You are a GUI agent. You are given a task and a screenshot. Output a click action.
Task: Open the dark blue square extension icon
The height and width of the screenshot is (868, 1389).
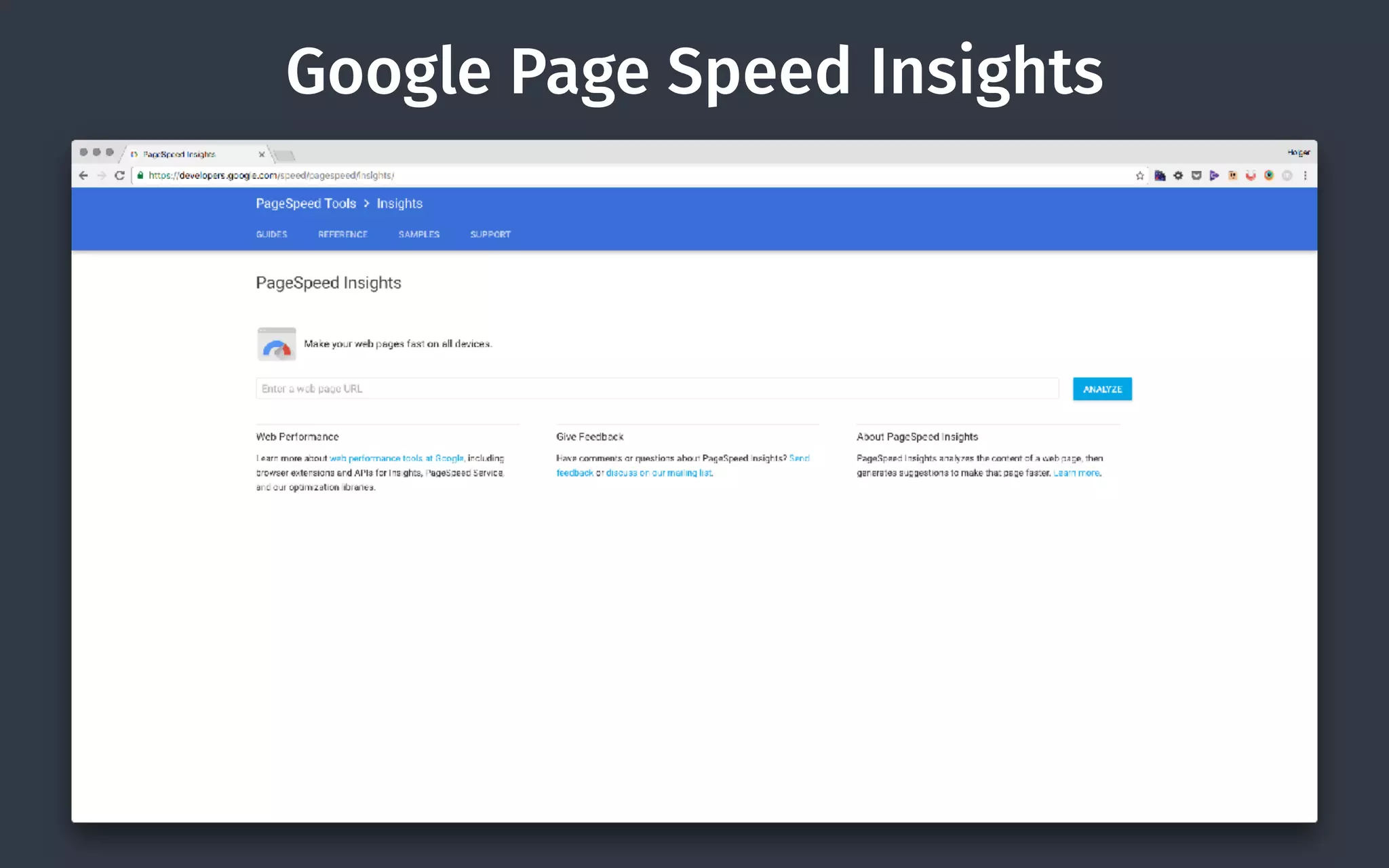[x=1160, y=176]
